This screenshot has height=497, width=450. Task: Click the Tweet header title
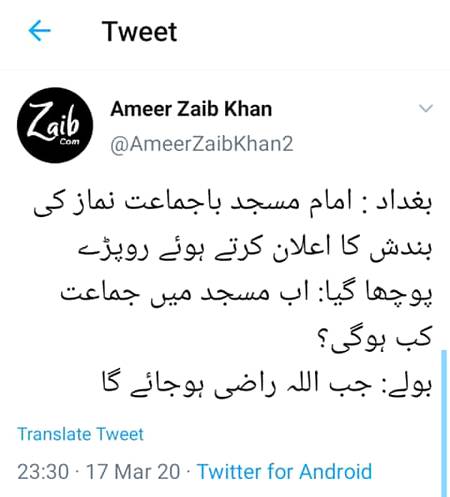(139, 32)
